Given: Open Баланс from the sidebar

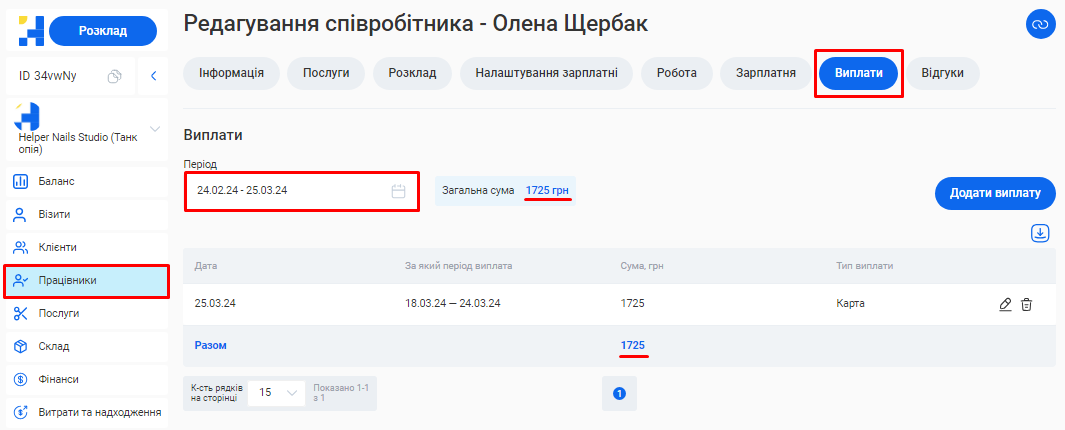Looking at the screenshot, I should point(56,181).
